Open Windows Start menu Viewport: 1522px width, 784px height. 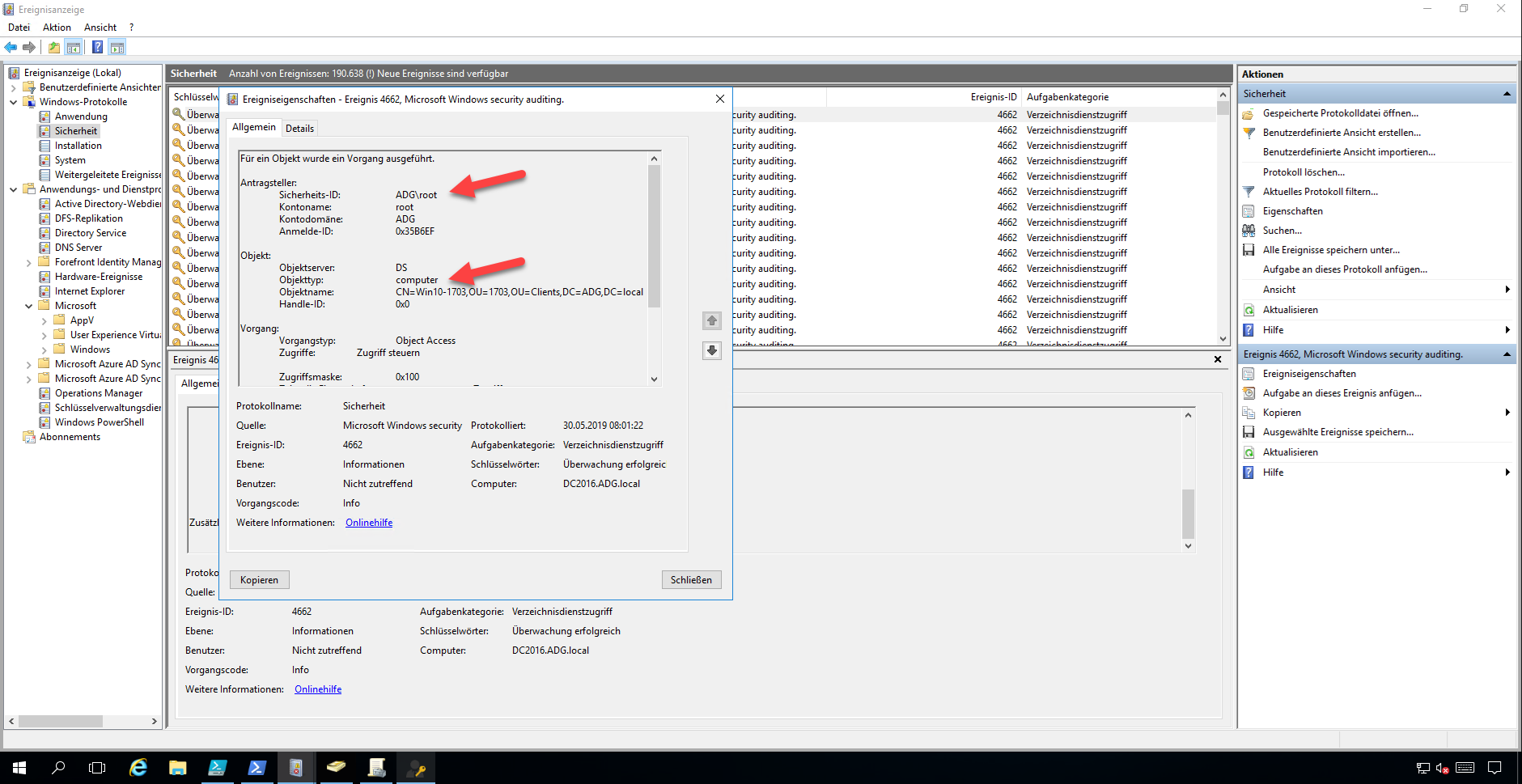(19, 768)
